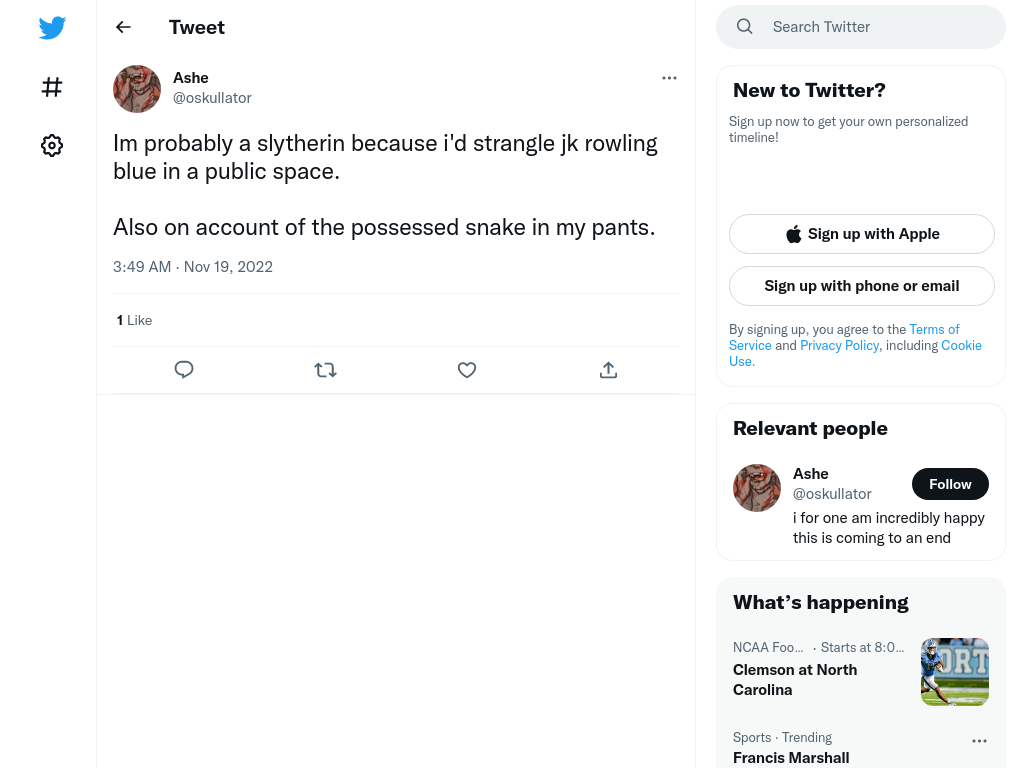
Task: Open Ashe's profile avatar on tweet
Action: pyautogui.click(x=137, y=88)
